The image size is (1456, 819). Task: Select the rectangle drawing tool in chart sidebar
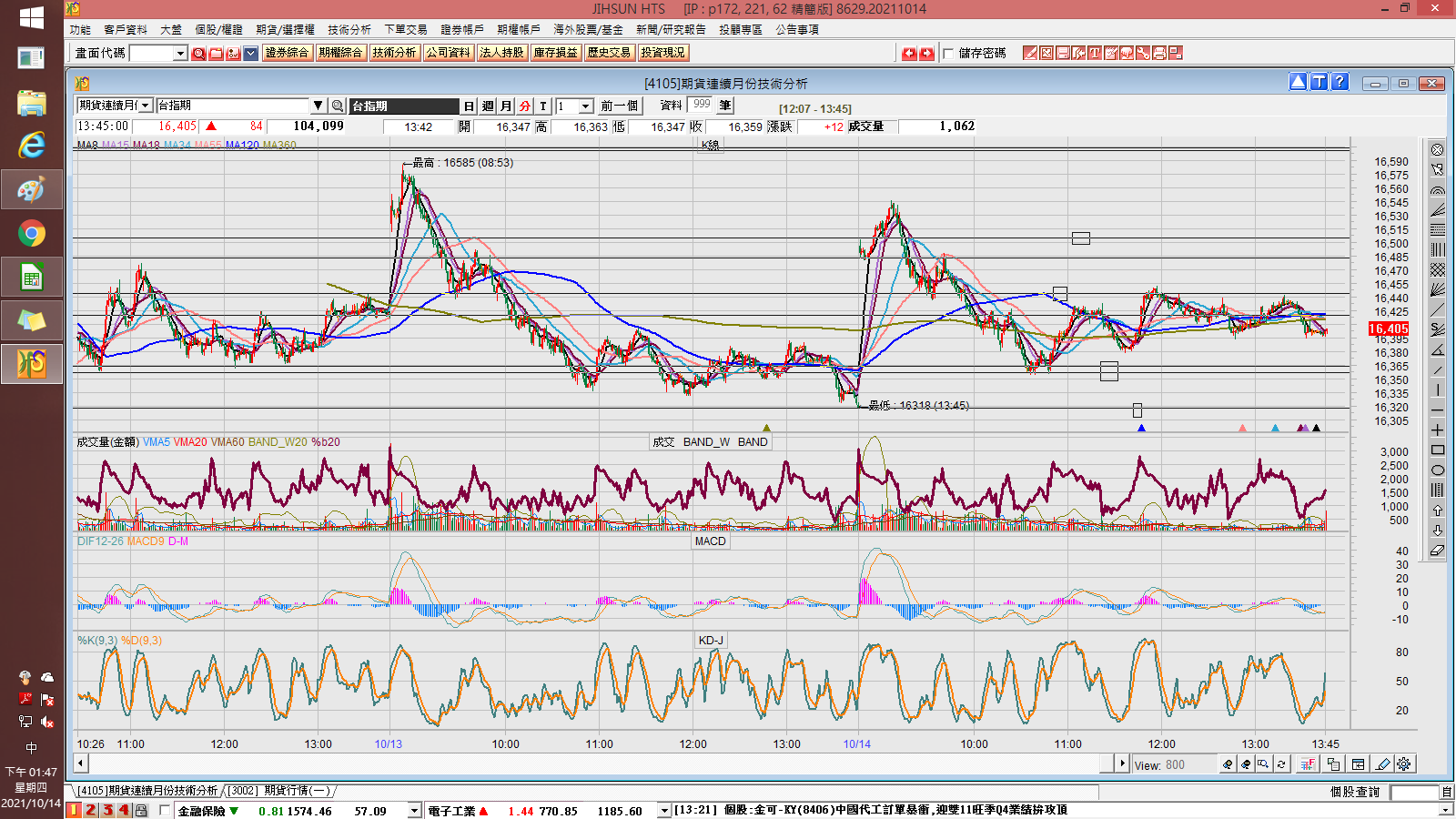(x=1438, y=450)
